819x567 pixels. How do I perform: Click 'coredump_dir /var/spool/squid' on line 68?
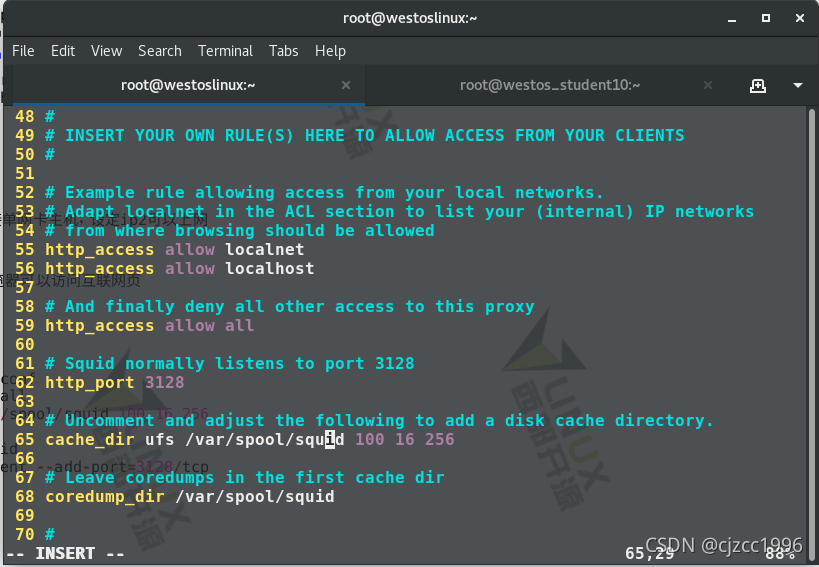click(190, 496)
